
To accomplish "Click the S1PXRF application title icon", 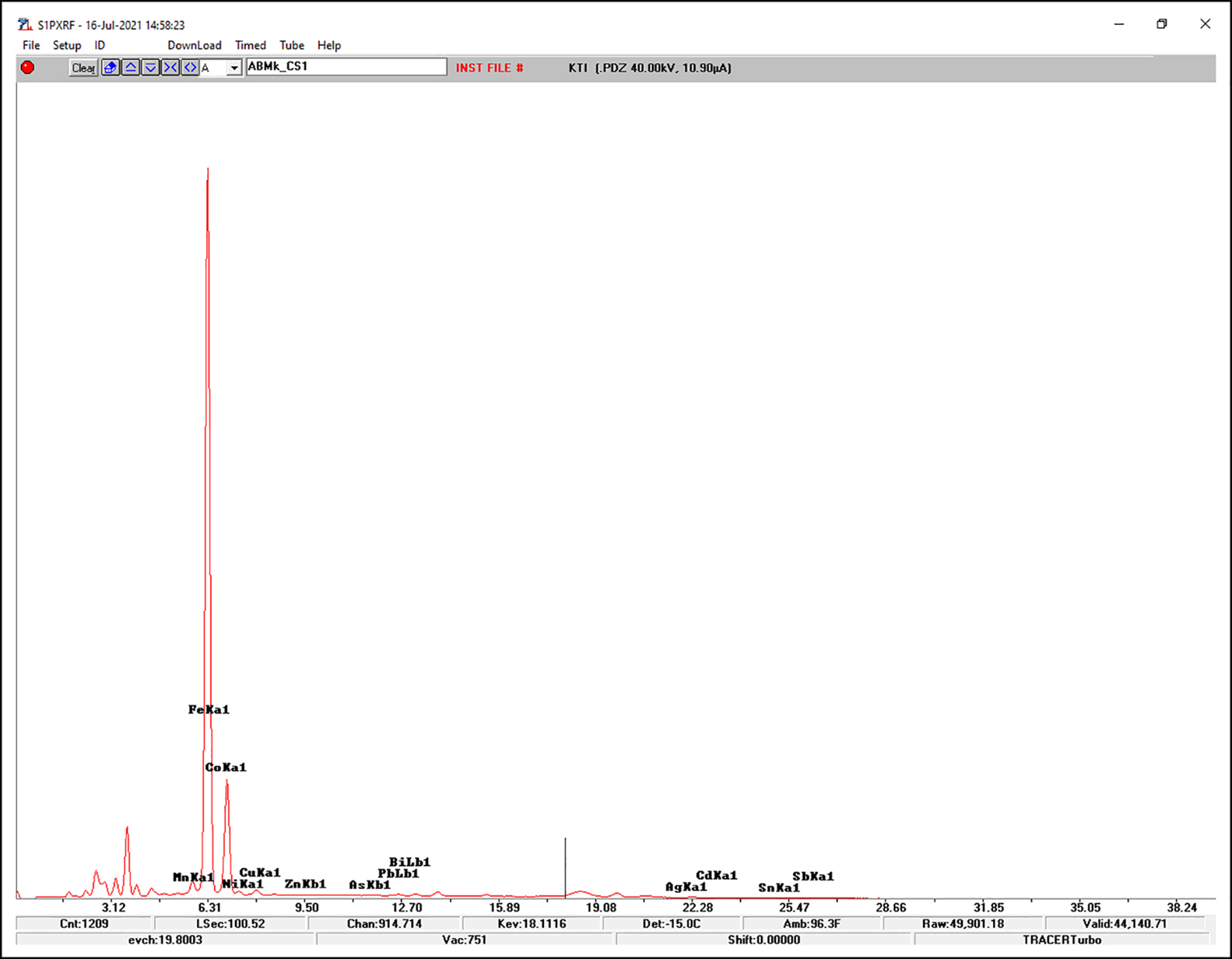I will [25, 25].
